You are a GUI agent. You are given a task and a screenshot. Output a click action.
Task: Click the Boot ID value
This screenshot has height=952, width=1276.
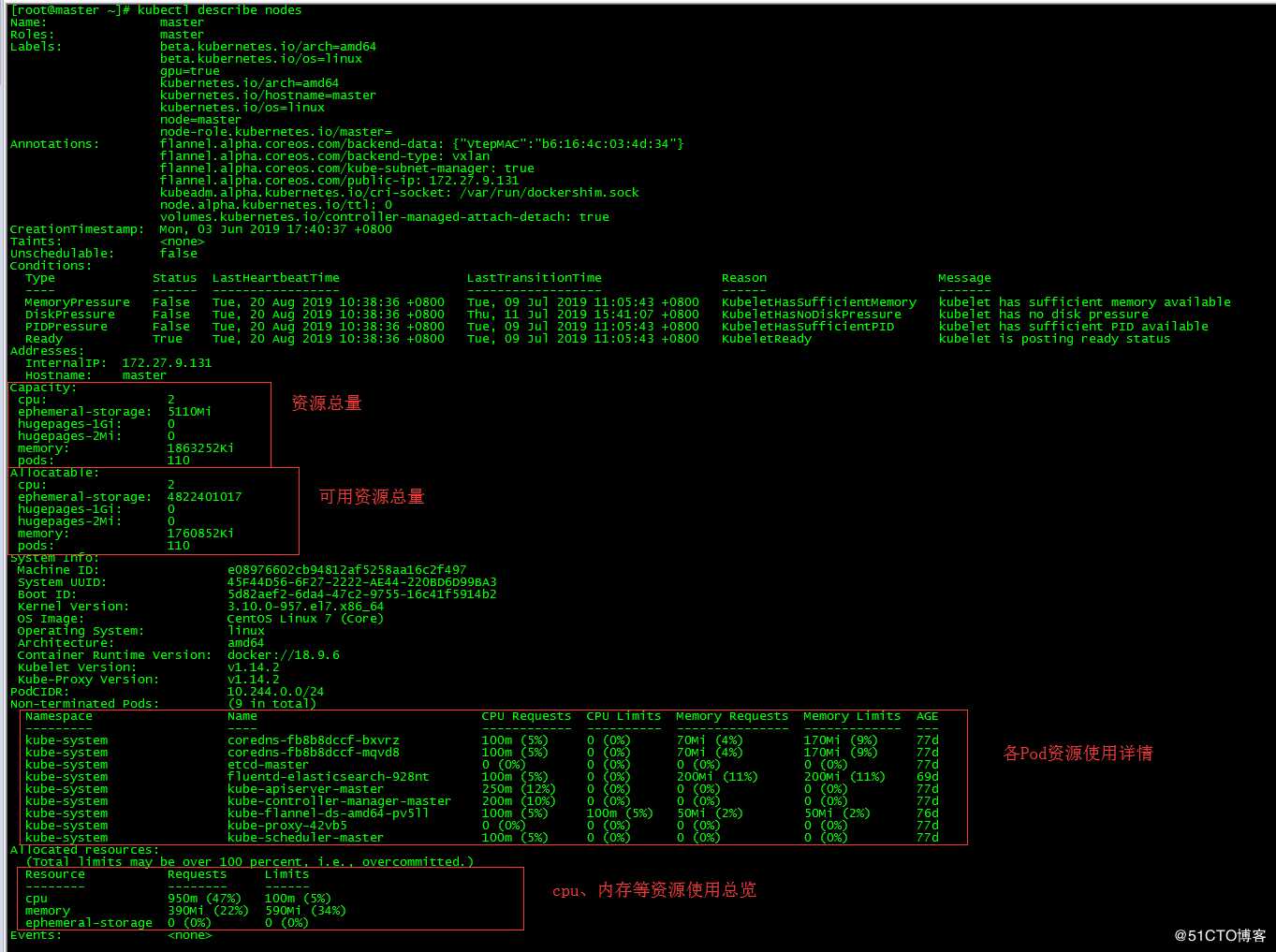361,594
